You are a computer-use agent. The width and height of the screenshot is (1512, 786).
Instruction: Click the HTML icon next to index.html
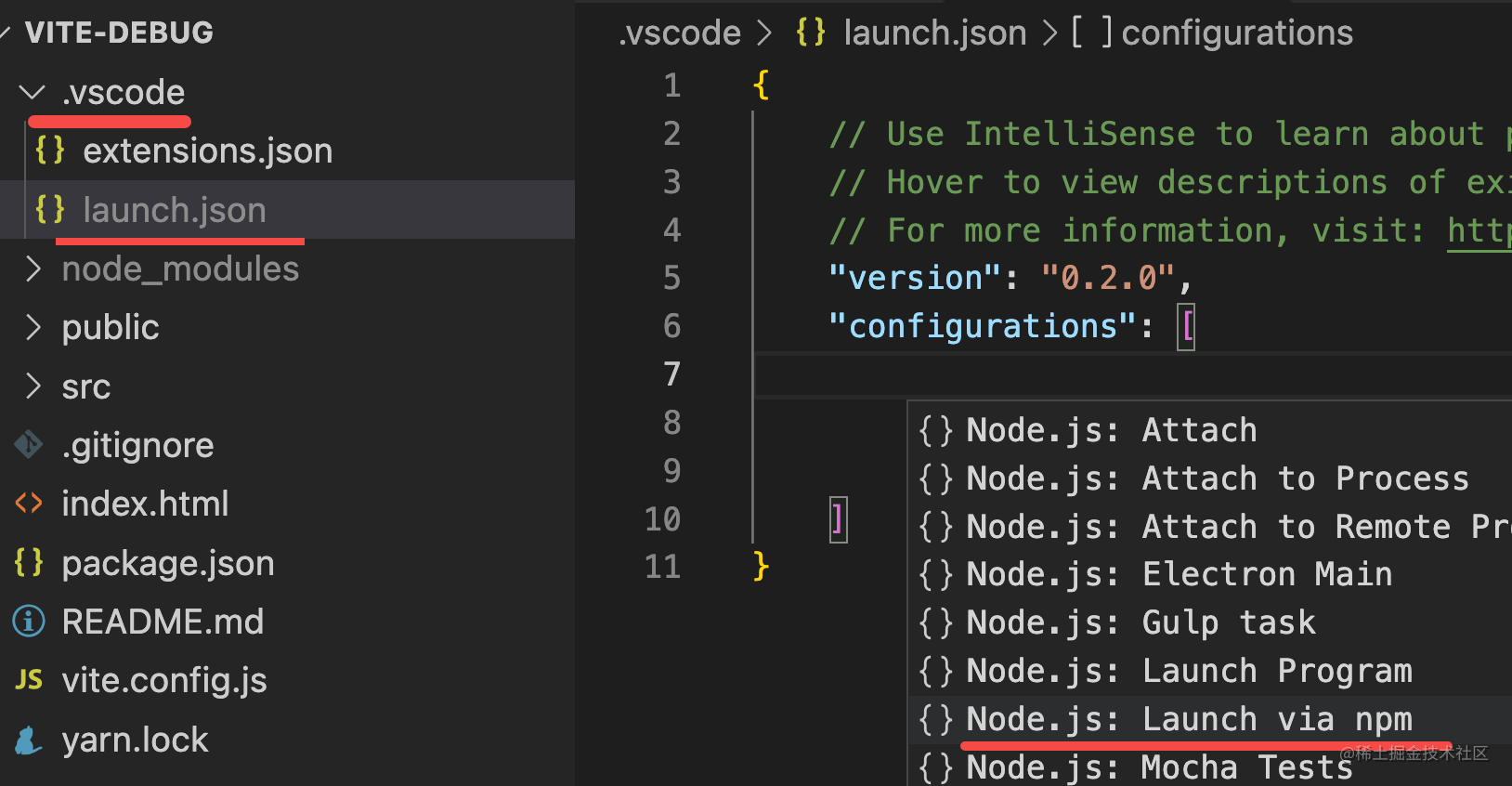29,504
